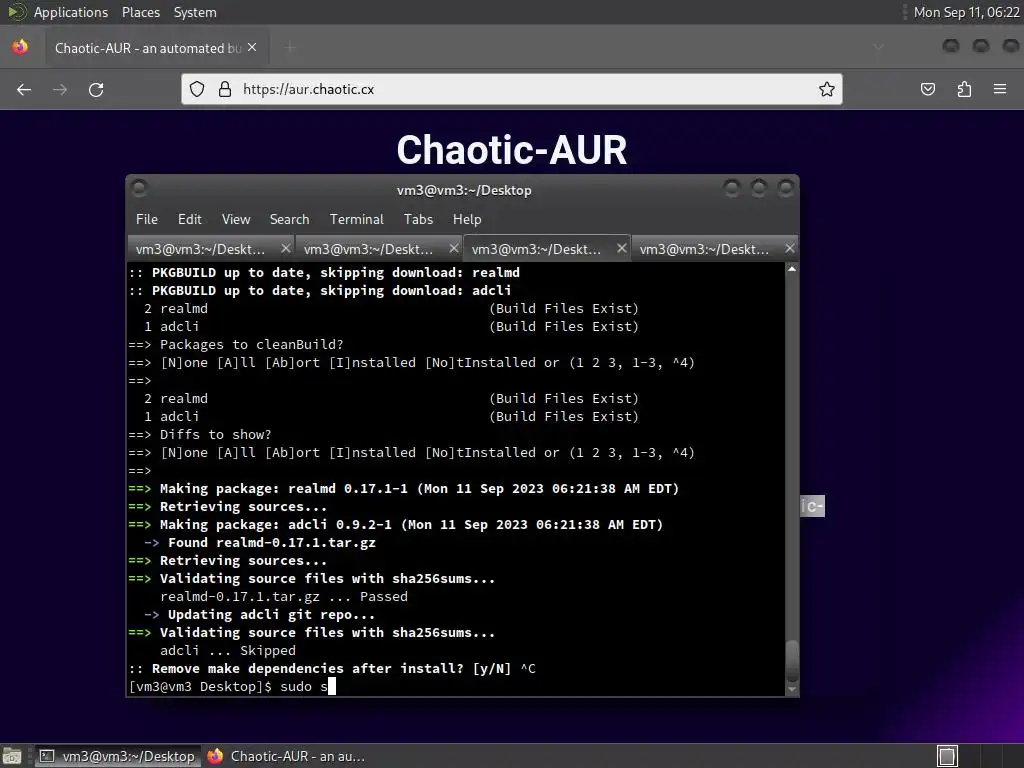The width and height of the screenshot is (1024, 768).
Task: Select terminal vm3@vm3:~/Desktop taskbar button
Action: (118, 756)
